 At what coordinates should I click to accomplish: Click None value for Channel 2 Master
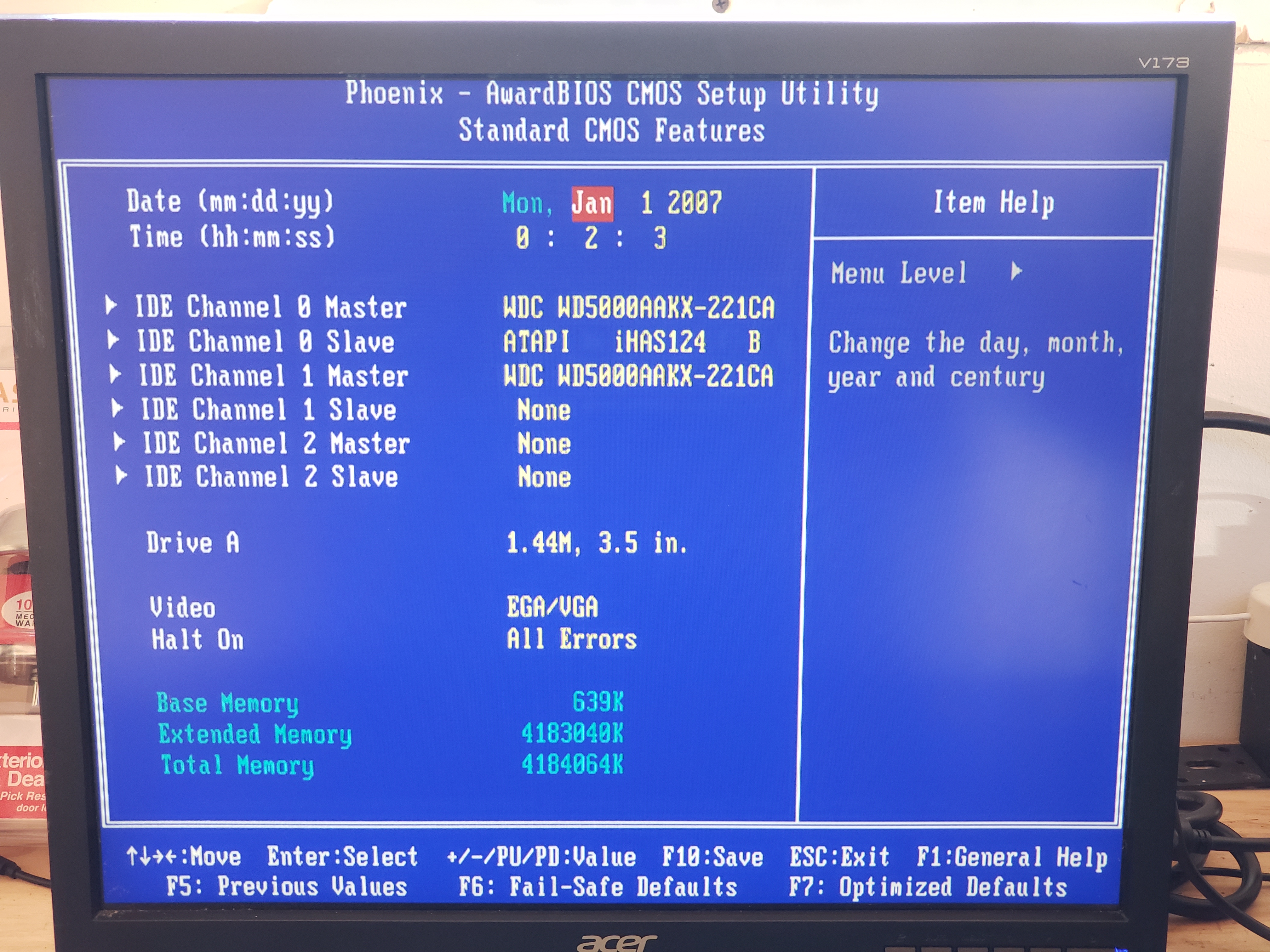coord(544,444)
